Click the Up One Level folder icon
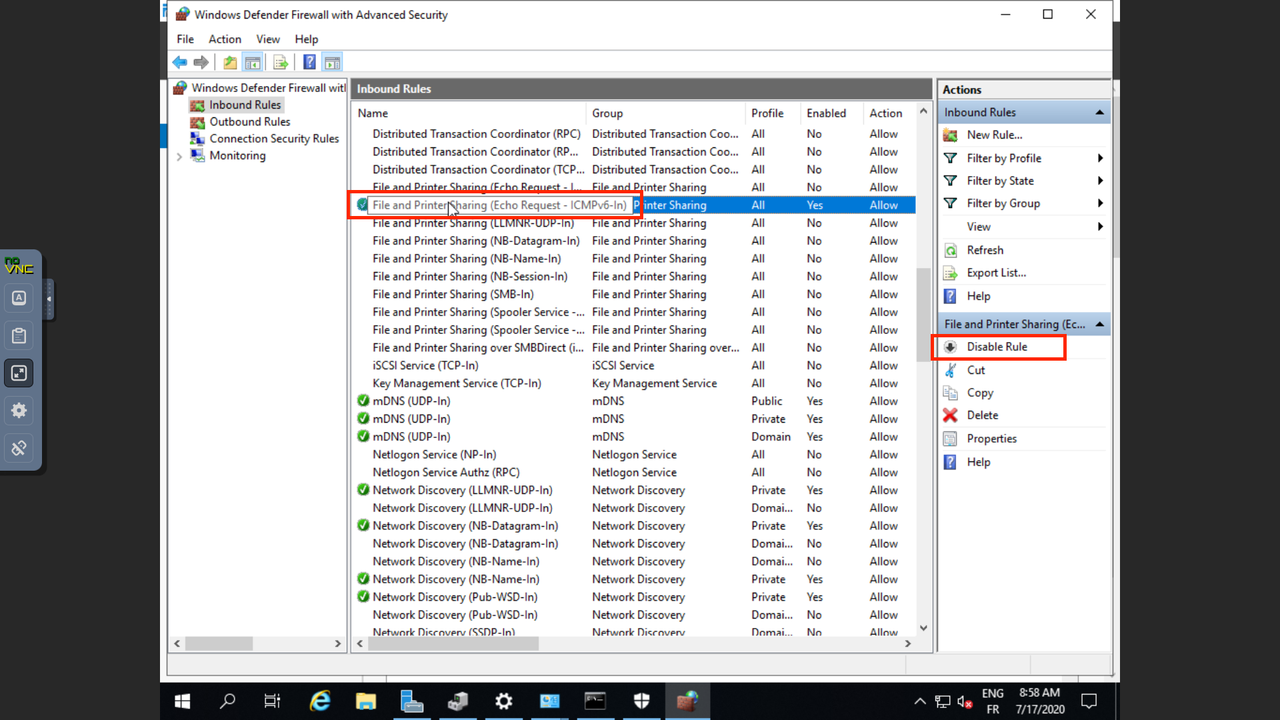Image resolution: width=1280 pixels, height=720 pixels. pos(230,62)
